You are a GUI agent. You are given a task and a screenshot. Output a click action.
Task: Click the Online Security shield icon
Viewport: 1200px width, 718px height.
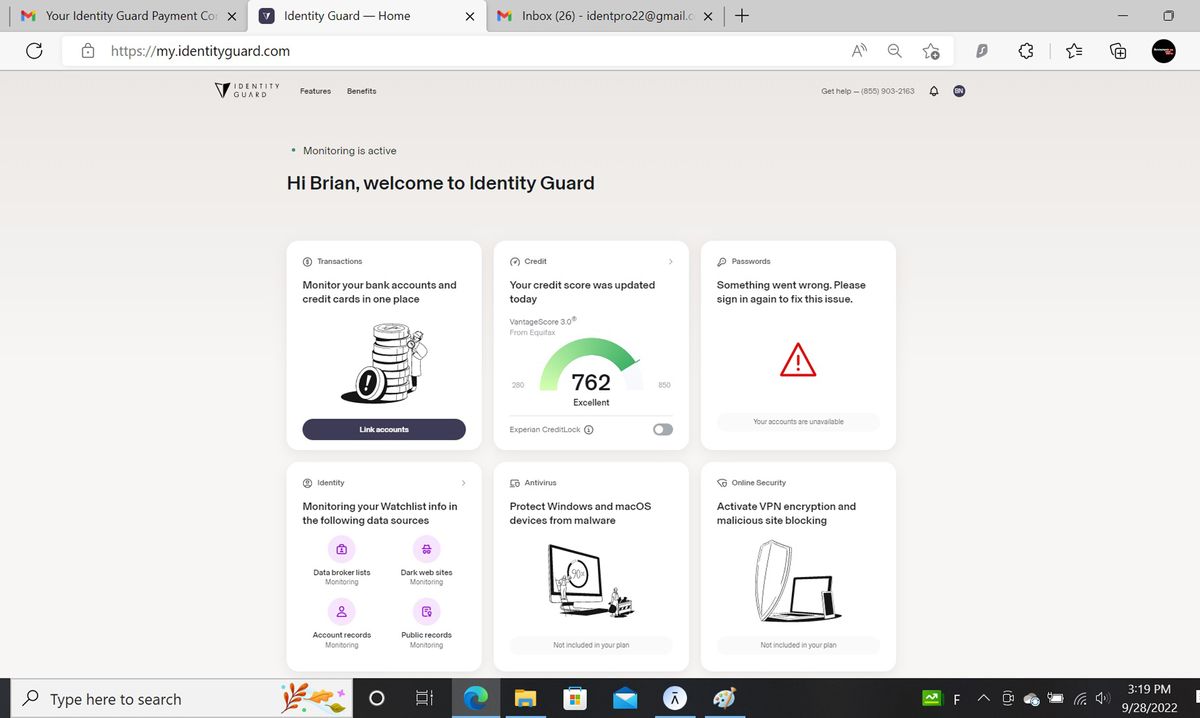(721, 482)
